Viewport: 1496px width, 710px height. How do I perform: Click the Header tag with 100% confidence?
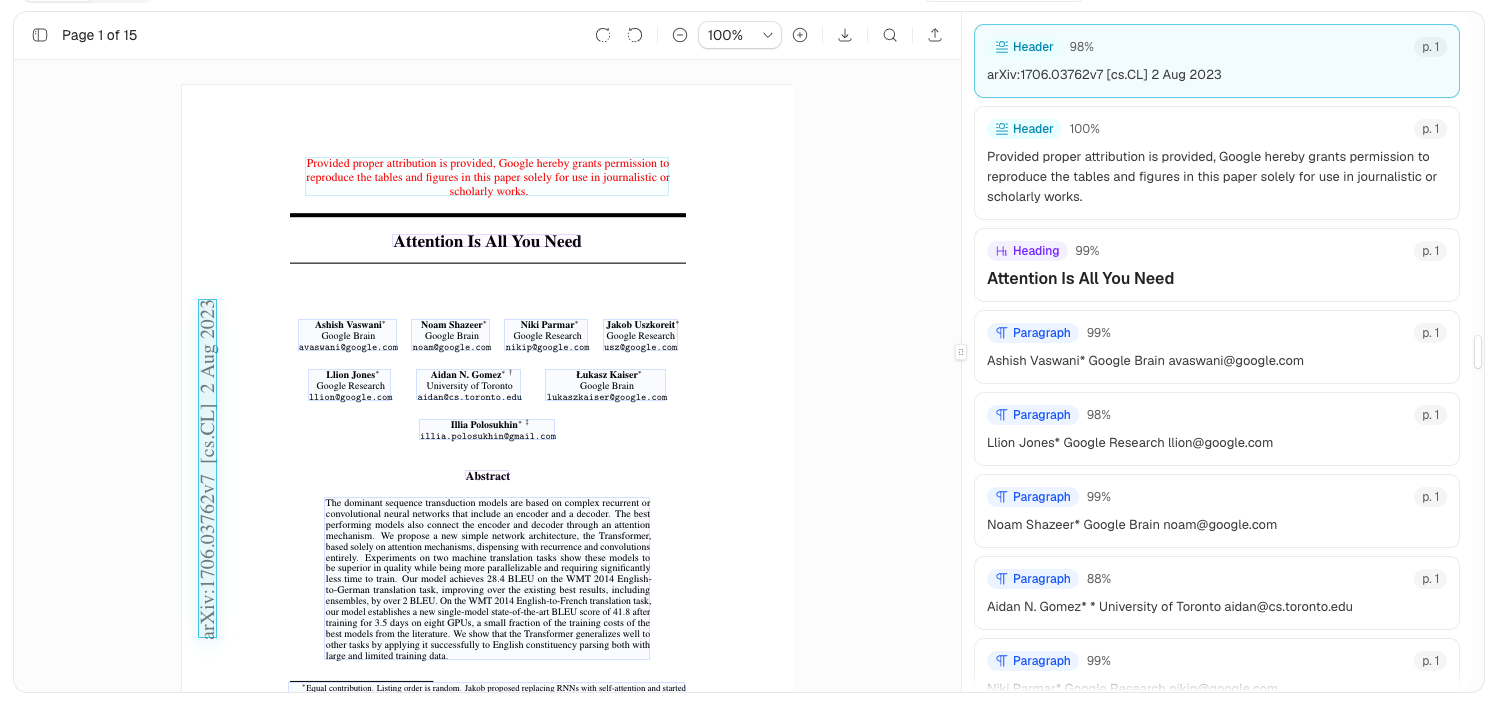coord(1024,129)
